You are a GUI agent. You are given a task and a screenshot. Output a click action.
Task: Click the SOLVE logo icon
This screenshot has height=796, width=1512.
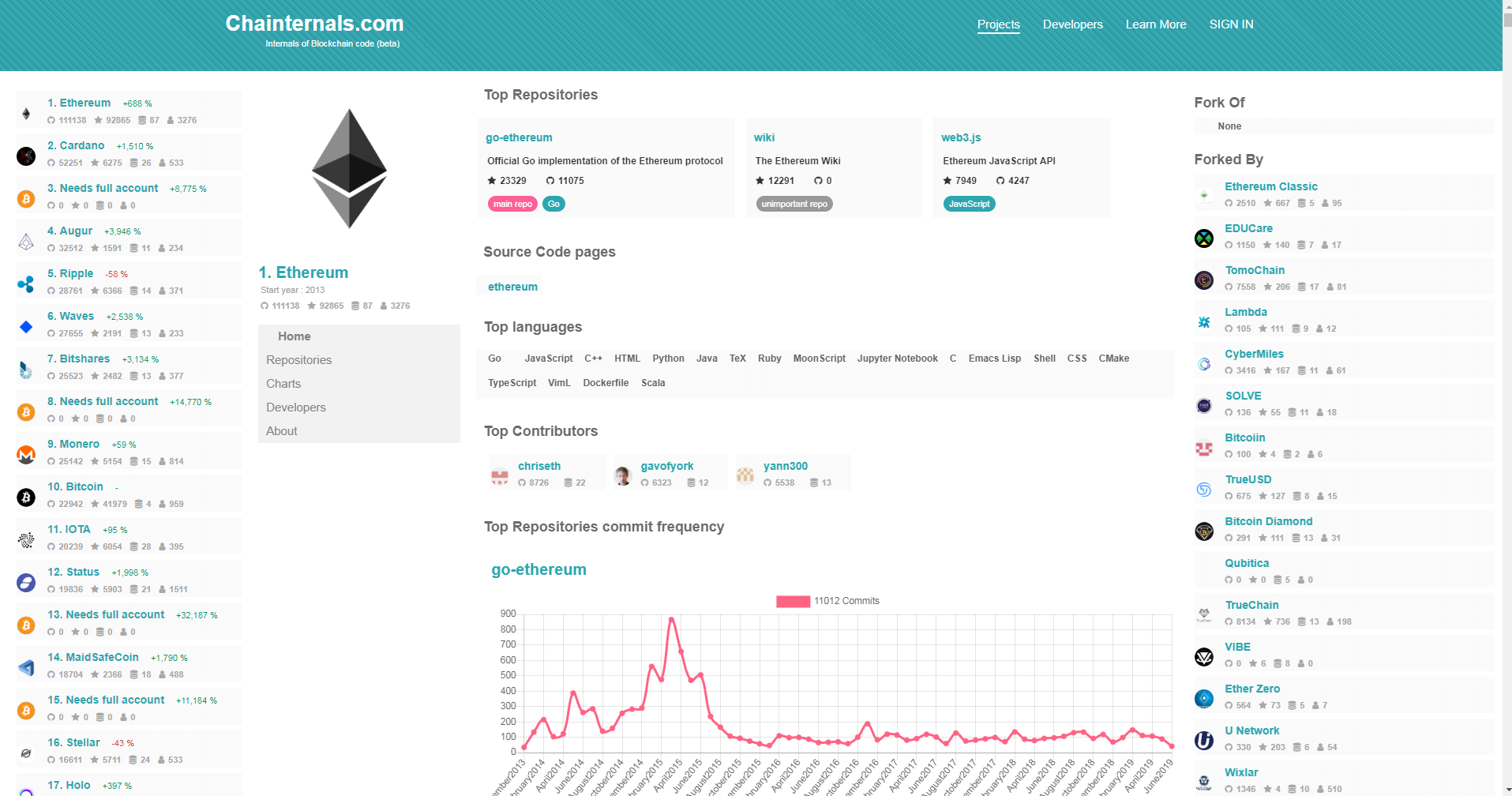click(1204, 405)
